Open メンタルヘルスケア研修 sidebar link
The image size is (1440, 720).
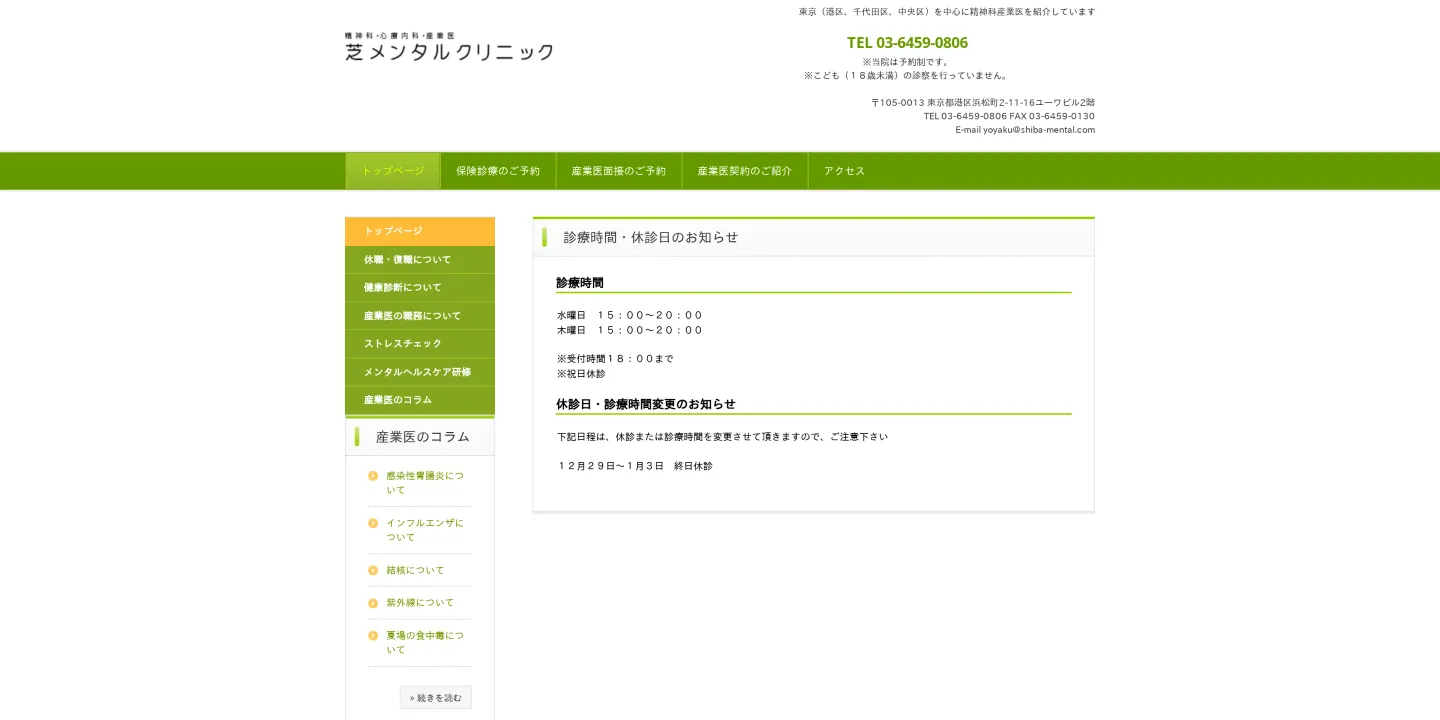[x=419, y=372]
